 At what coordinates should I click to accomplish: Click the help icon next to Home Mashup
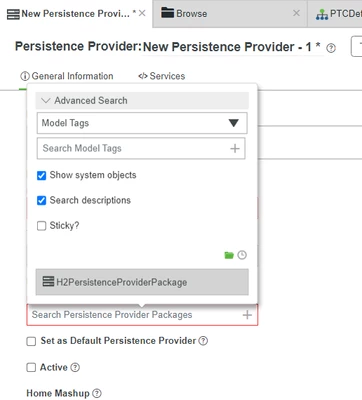[97, 393]
